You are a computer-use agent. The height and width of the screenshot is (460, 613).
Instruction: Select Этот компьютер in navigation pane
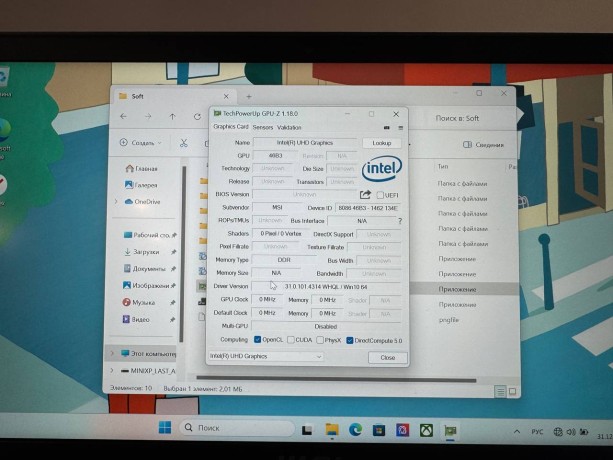coord(149,353)
